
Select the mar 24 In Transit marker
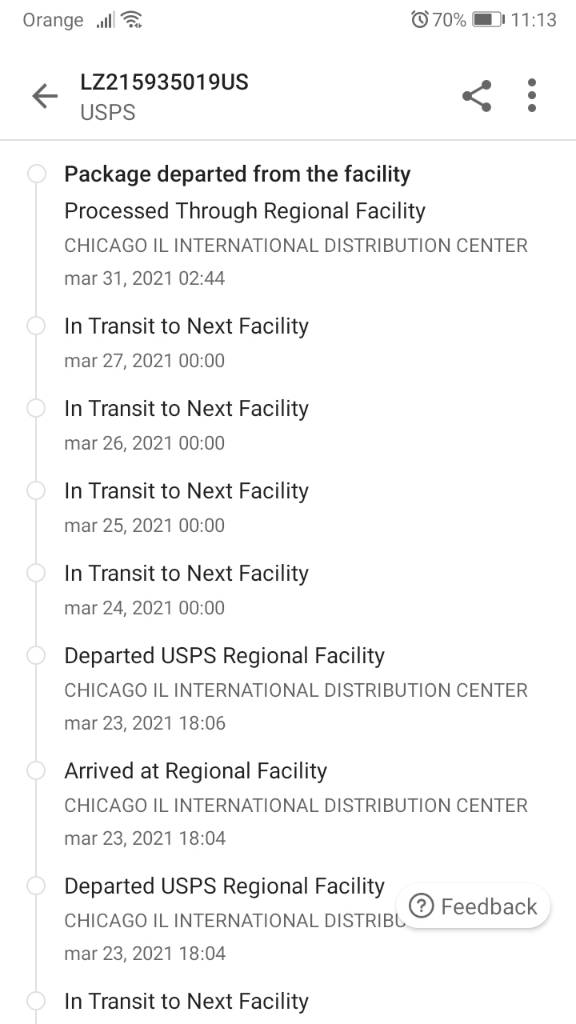pos(37,573)
